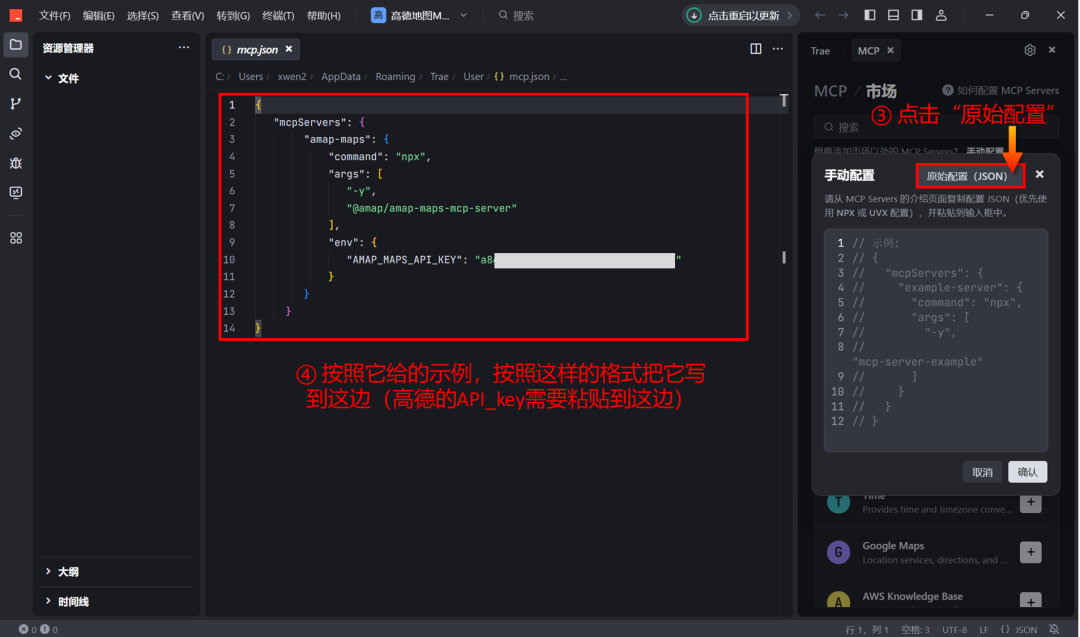
Task: Open the 查看(V) menu
Action: click(x=187, y=15)
